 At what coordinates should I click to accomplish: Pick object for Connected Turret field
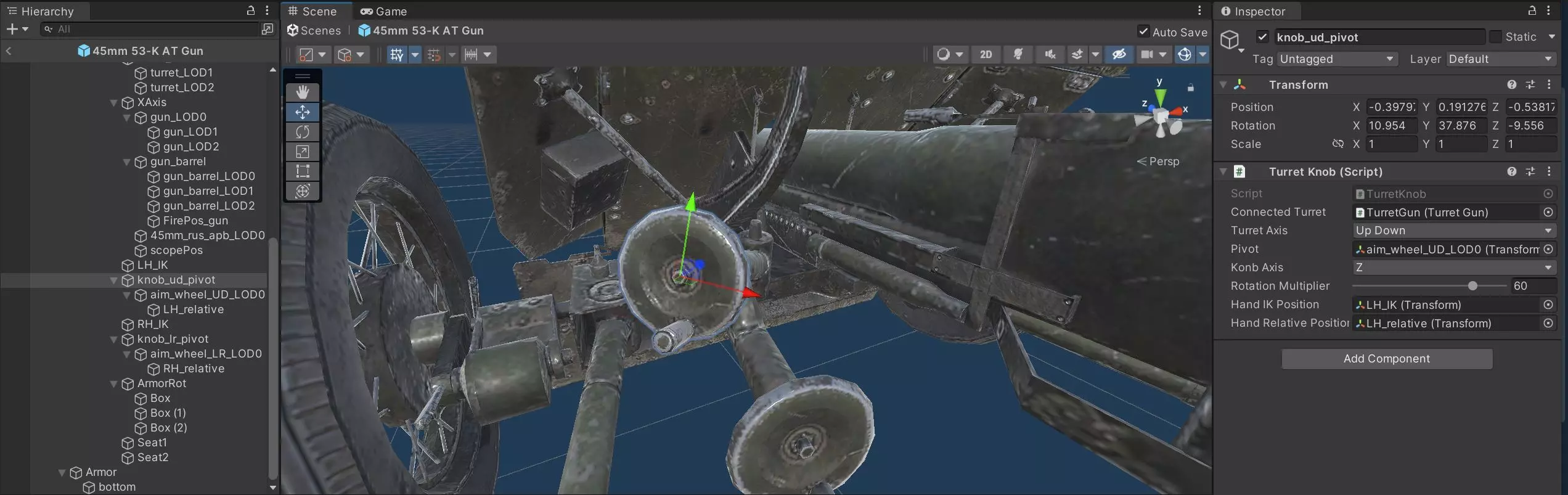tap(1548, 212)
